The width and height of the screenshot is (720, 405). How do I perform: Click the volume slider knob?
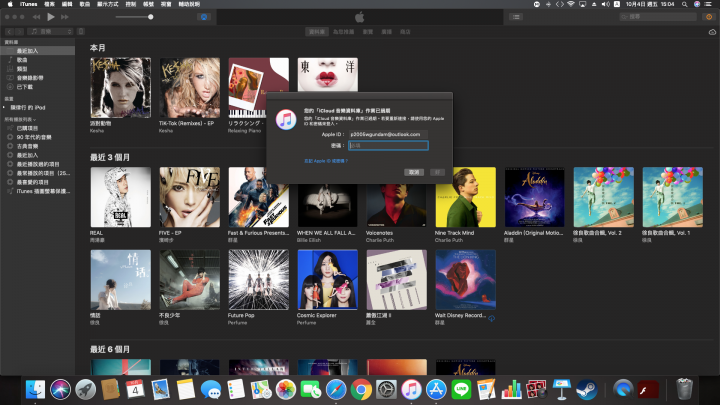[x=151, y=17]
